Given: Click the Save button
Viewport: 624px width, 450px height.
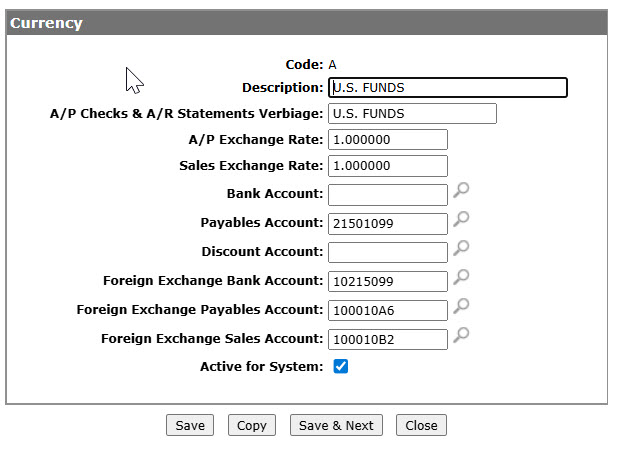Looking at the screenshot, I should [190, 425].
